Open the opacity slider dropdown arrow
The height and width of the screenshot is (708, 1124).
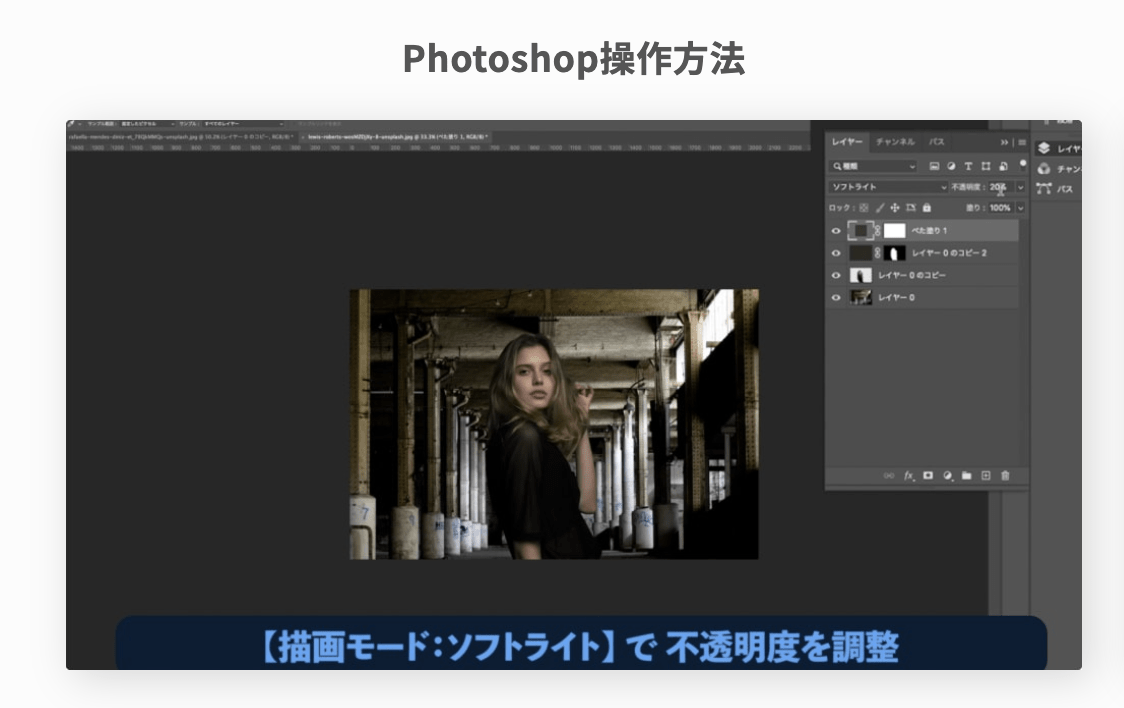tap(1021, 187)
